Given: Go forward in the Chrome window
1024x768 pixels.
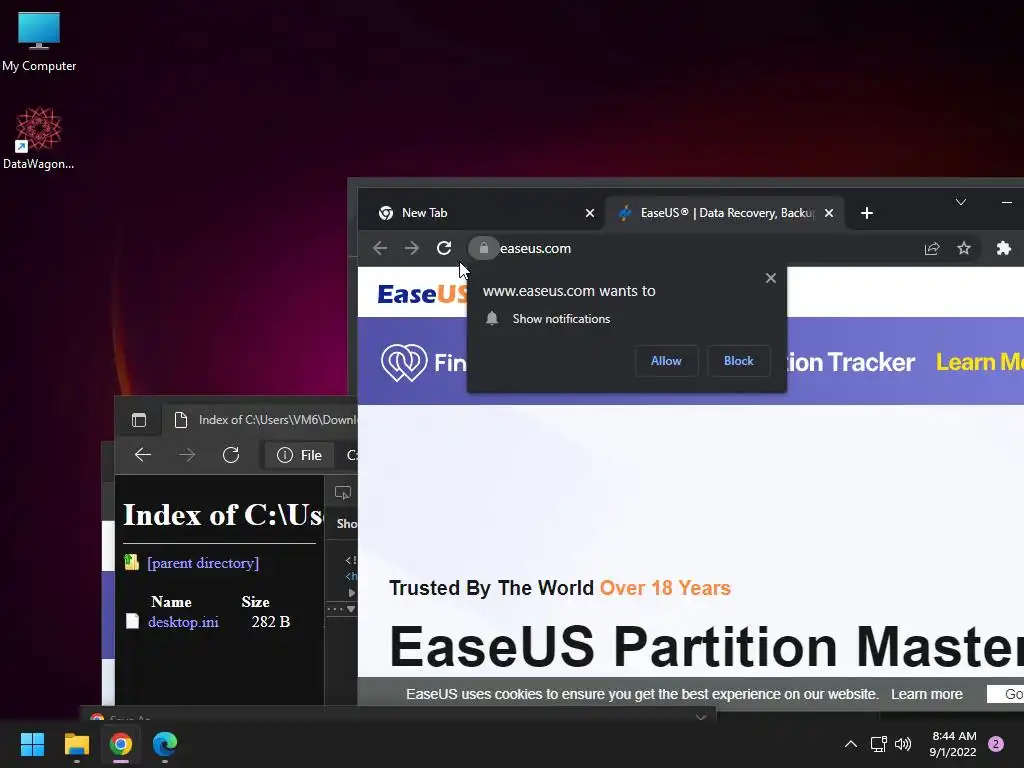Looking at the screenshot, I should coord(411,248).
